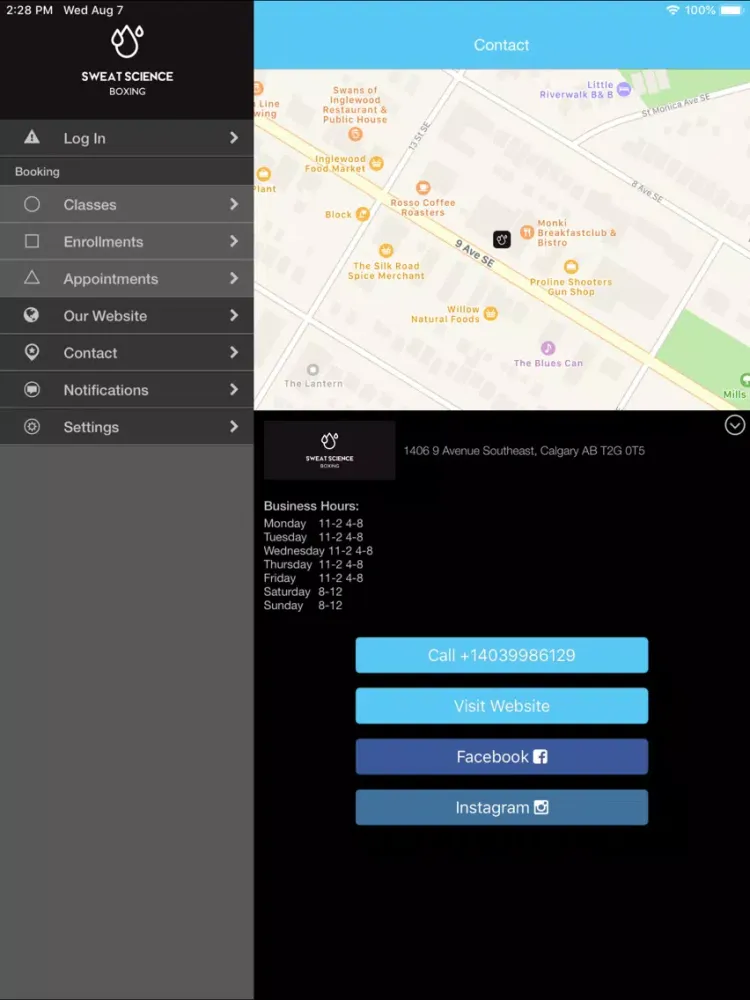Screen dimensions: 750x1000
Task: Tap the Swans of Inglewood restaurant icon
Action: tap(355, 134)
